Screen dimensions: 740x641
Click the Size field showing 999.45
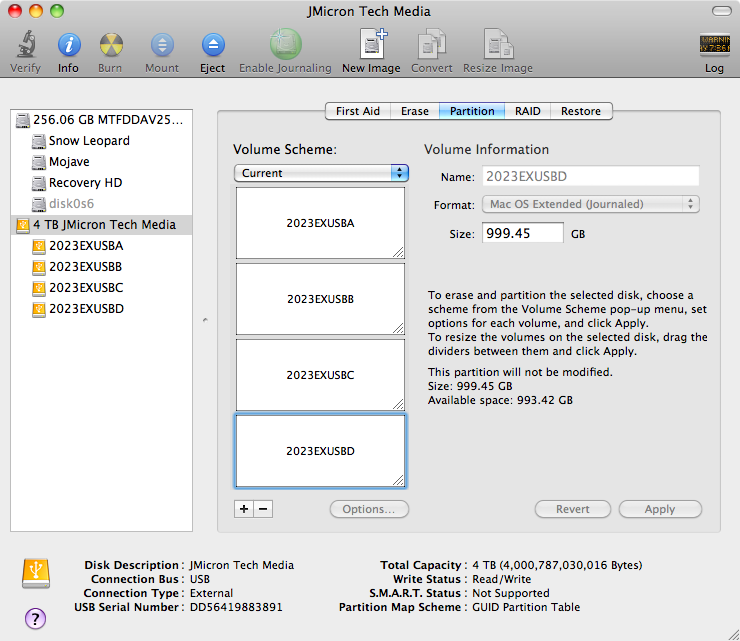[x=523, y=233]
